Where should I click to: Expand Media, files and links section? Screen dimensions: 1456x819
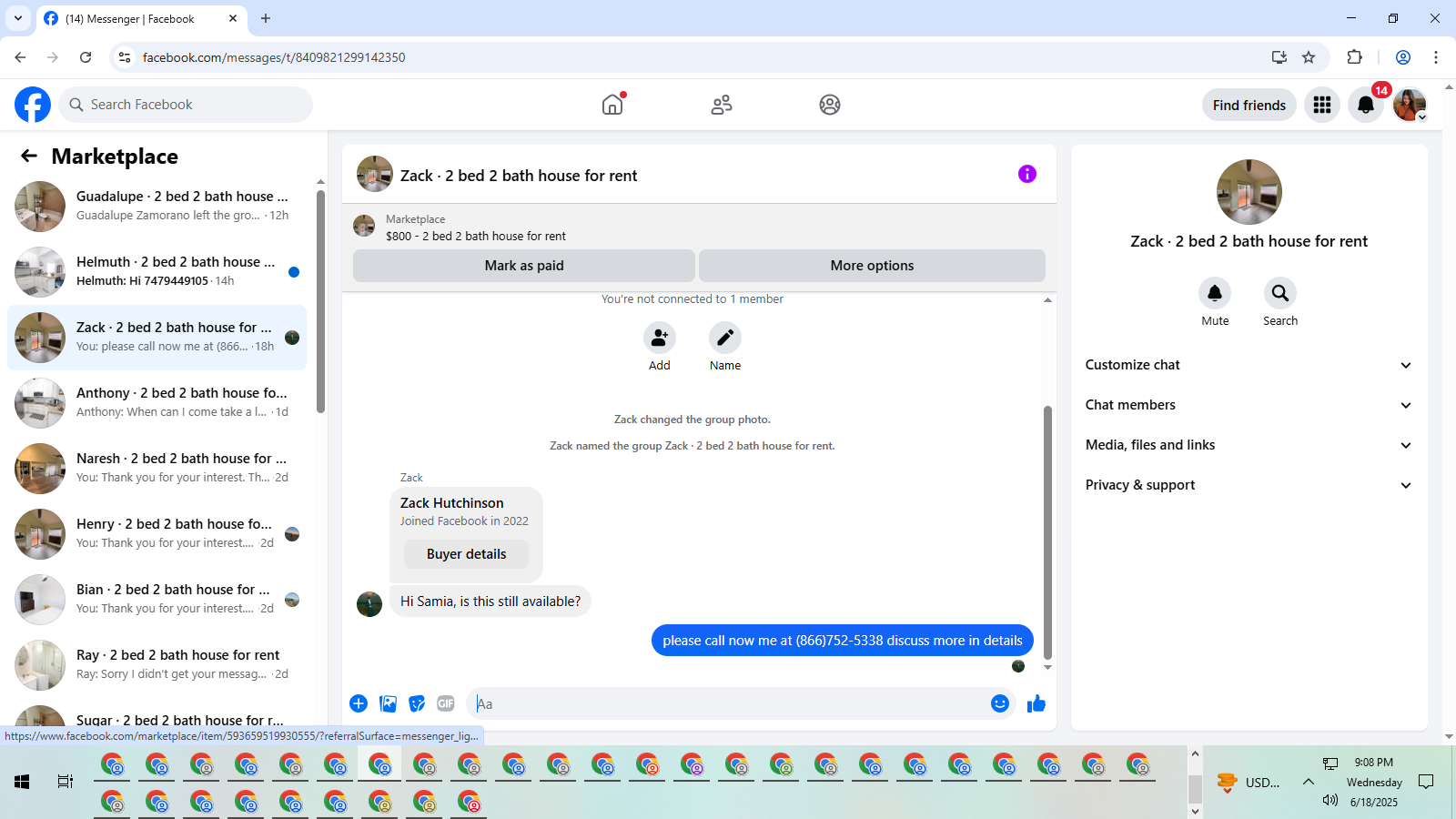pyautogui.click(x=1249, y=445)
